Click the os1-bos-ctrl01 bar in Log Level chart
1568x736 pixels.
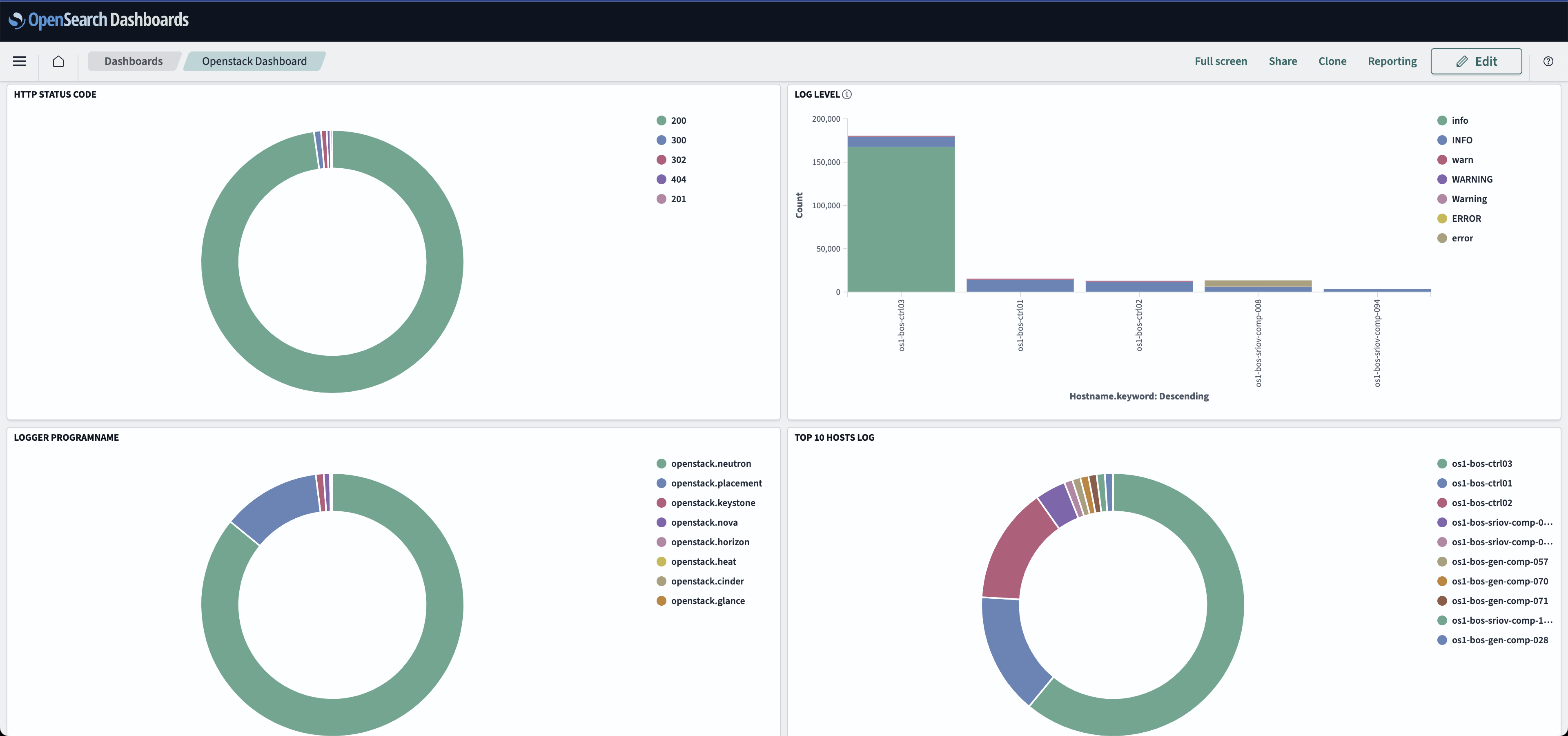coord(1020,285)
